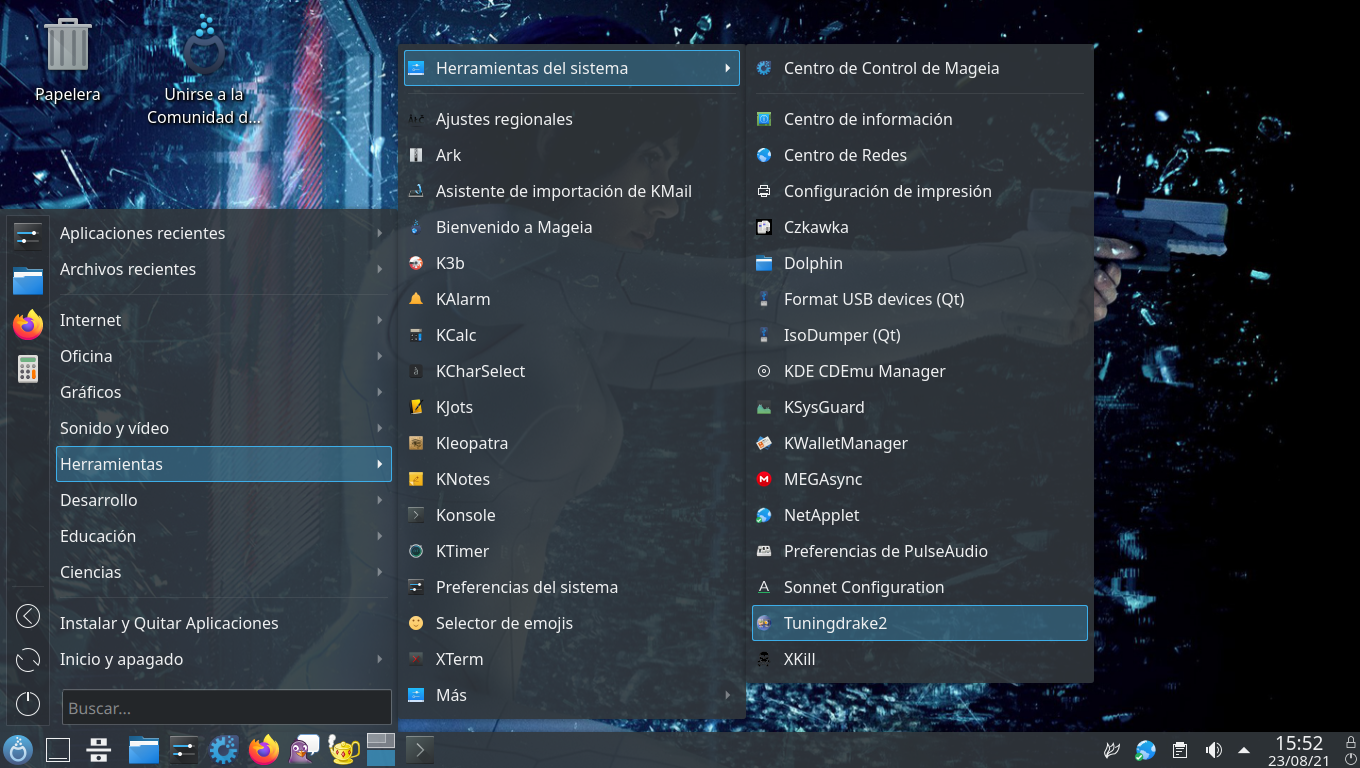The image size is (1360, 768).
Task: Open Firefox from the favorites sidebar
Action: pyautogui.click(x=28, y=324)
